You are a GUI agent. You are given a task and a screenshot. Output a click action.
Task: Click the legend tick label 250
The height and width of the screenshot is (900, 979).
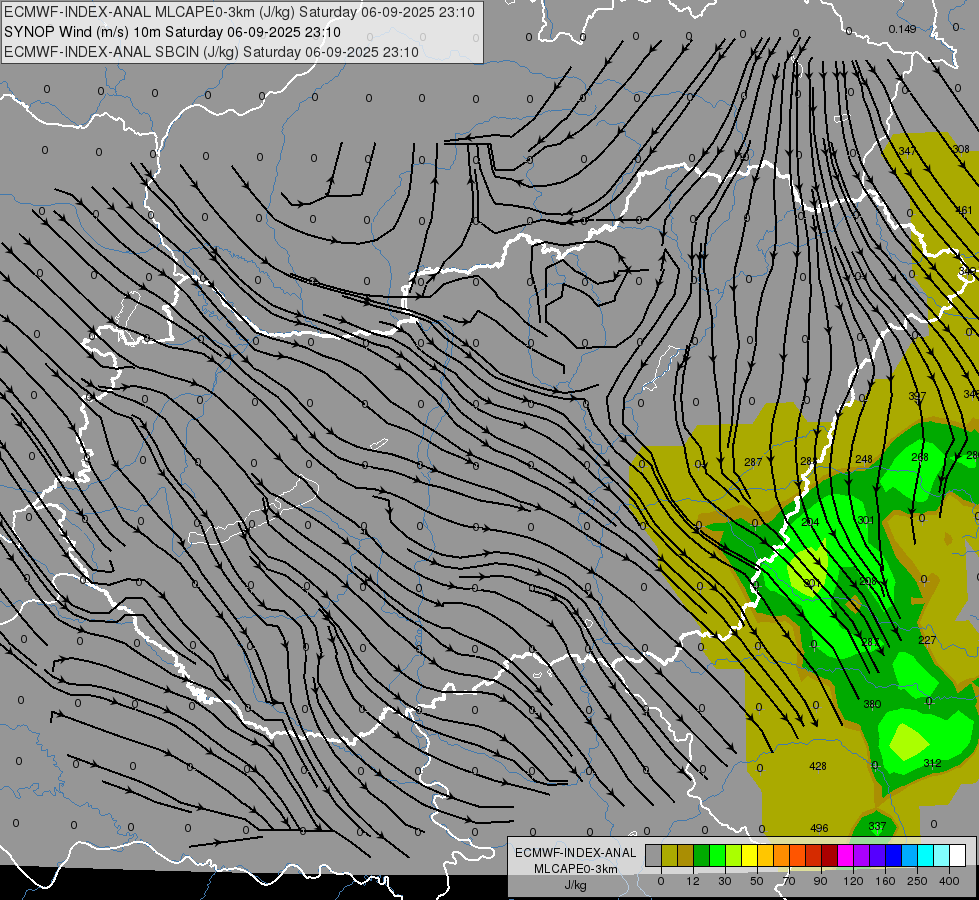(917, 882)
